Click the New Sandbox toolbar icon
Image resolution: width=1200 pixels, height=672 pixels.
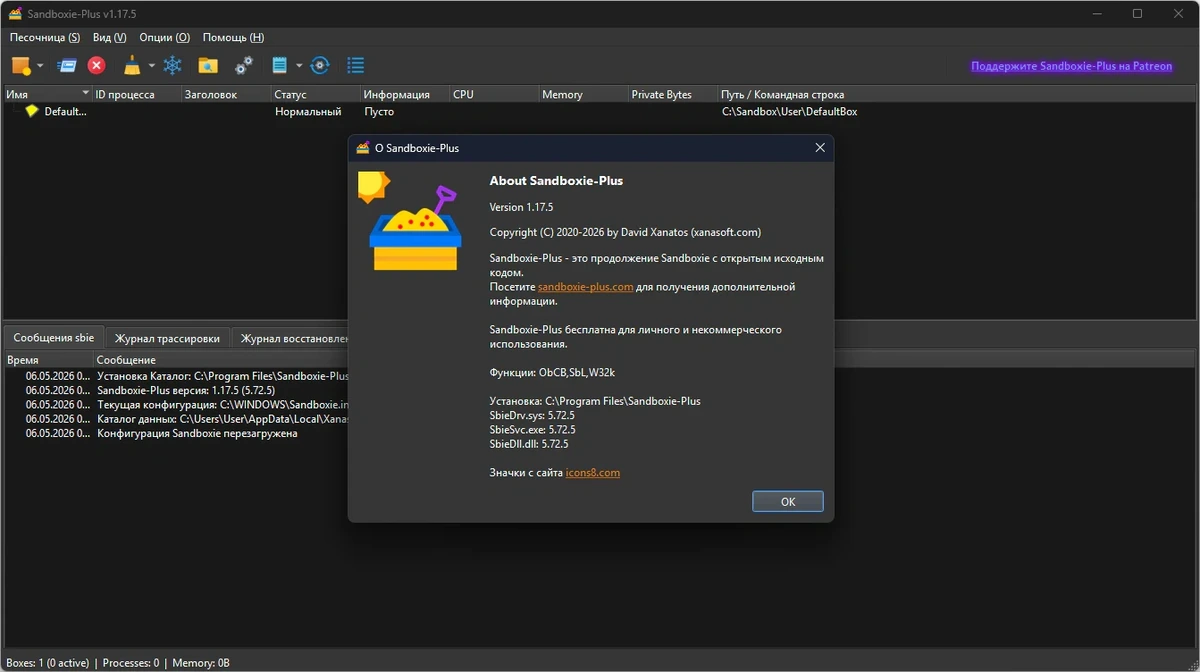(20, 66)
